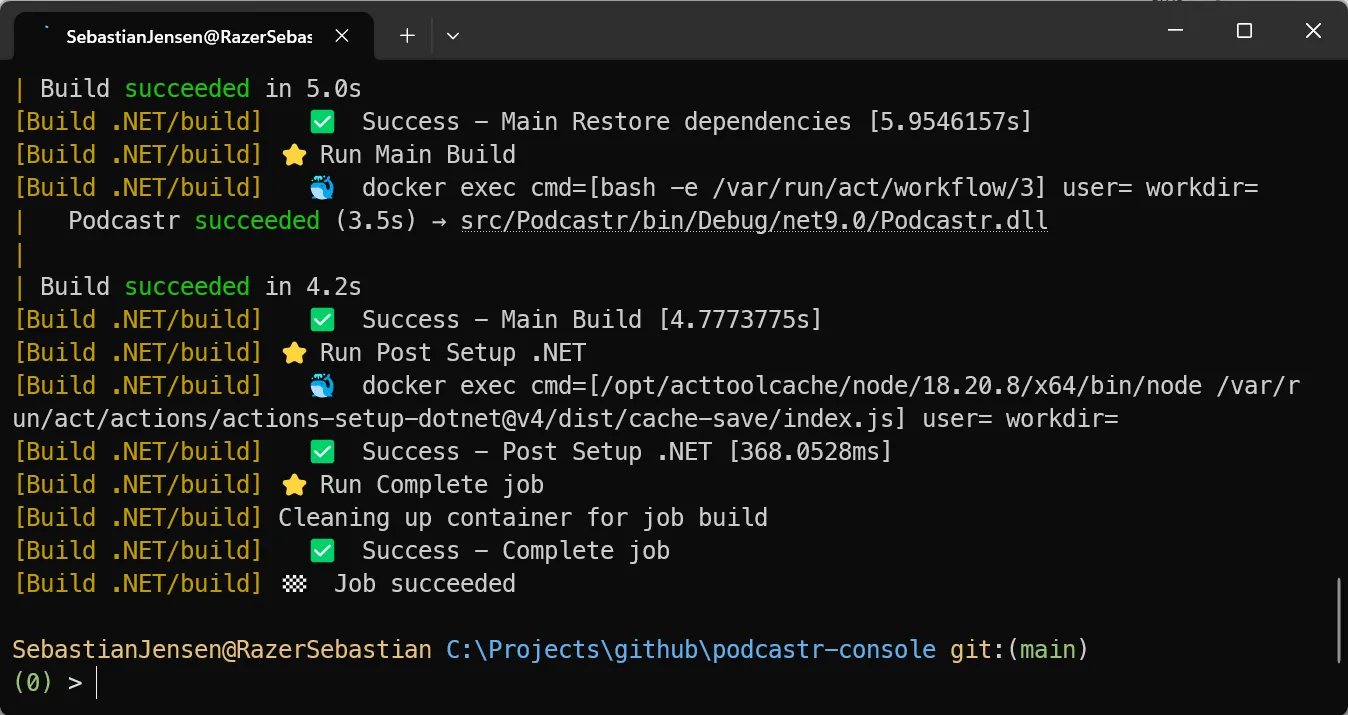
Task: Click the Docker whale on the node line
Action: coord(322,386)
